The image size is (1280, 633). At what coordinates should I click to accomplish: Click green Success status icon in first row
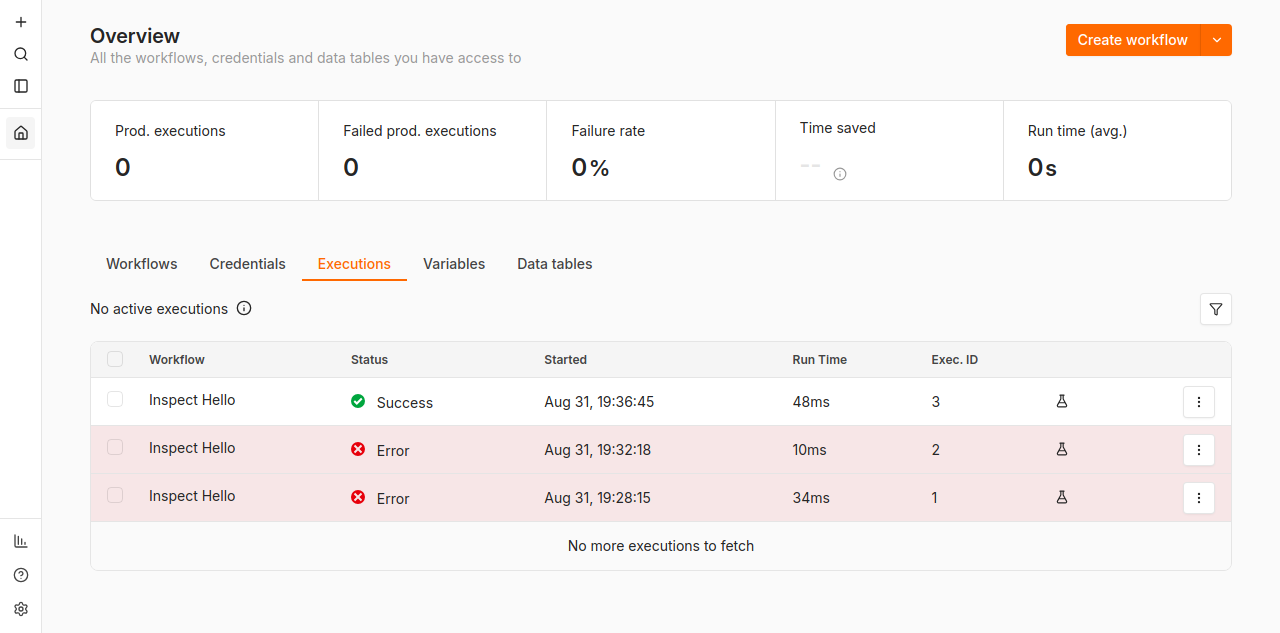358,401
